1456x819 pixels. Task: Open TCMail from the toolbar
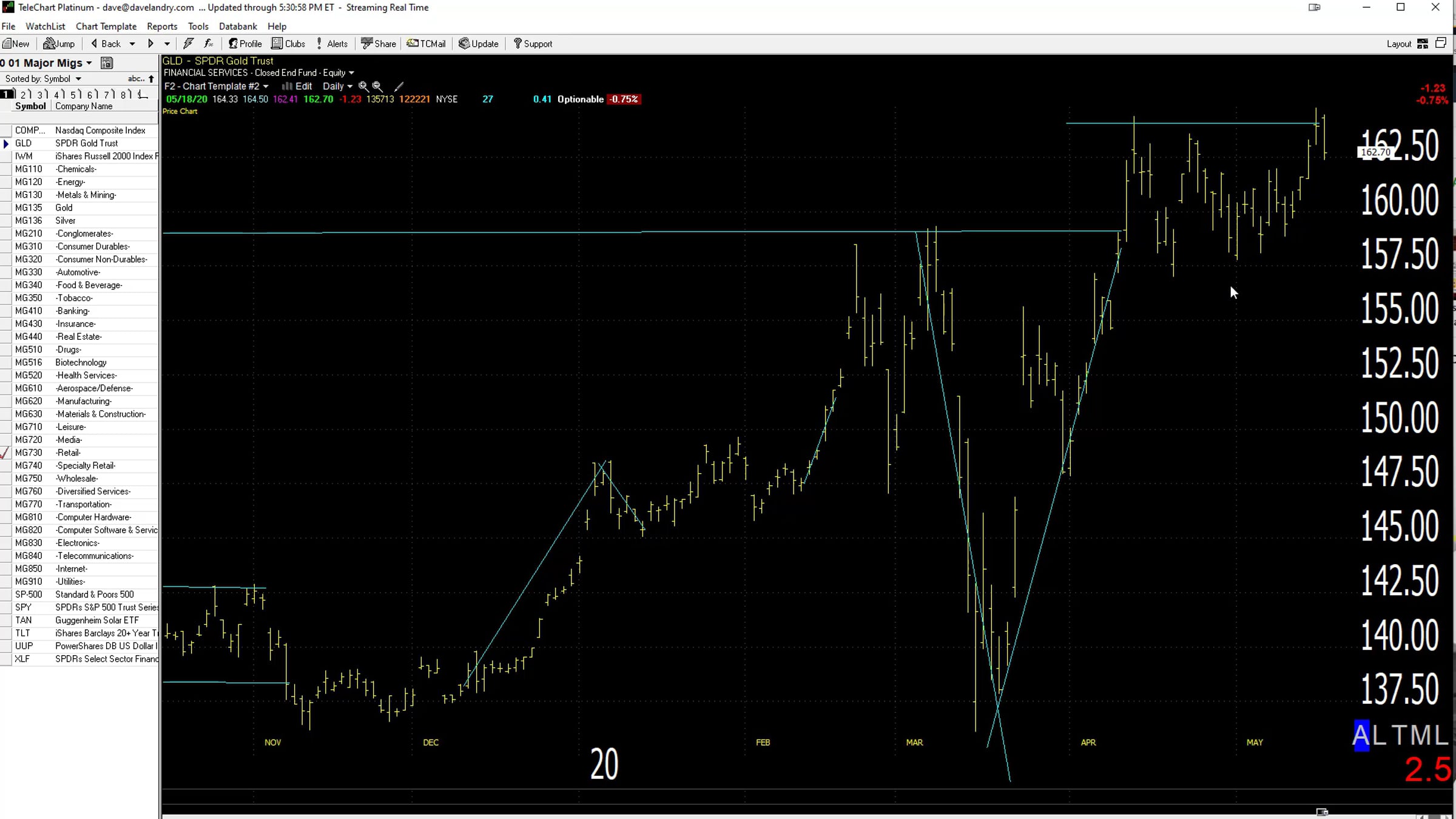[426, 44]
